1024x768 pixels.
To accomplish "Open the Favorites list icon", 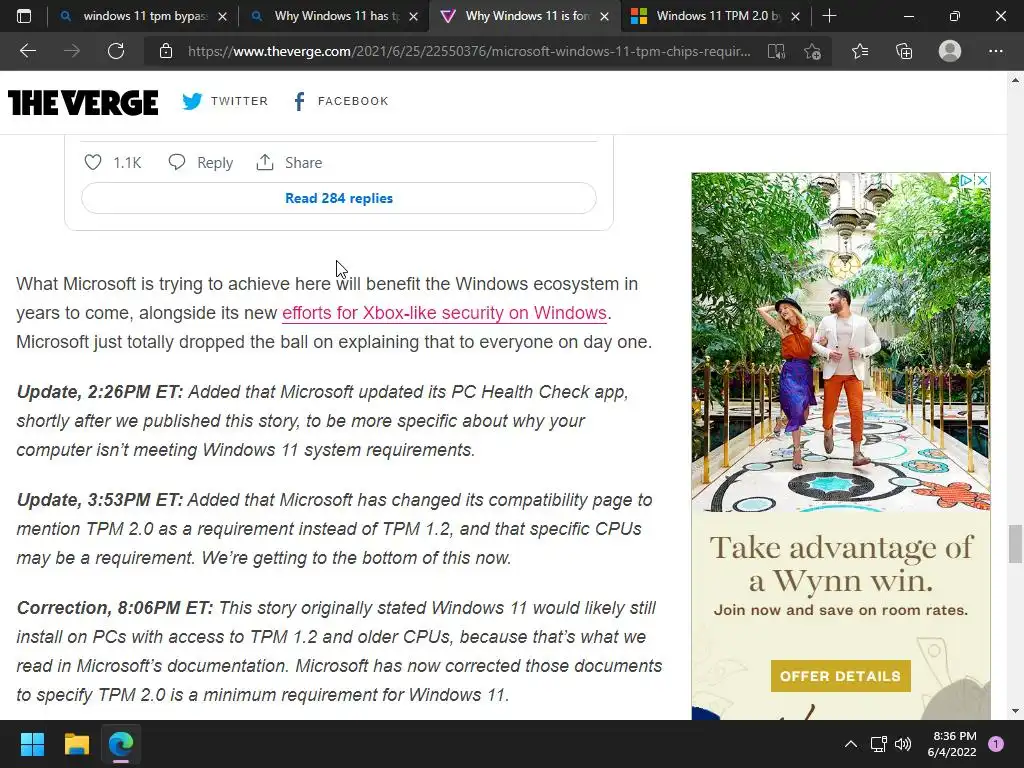I will click(x=859, y=51).
